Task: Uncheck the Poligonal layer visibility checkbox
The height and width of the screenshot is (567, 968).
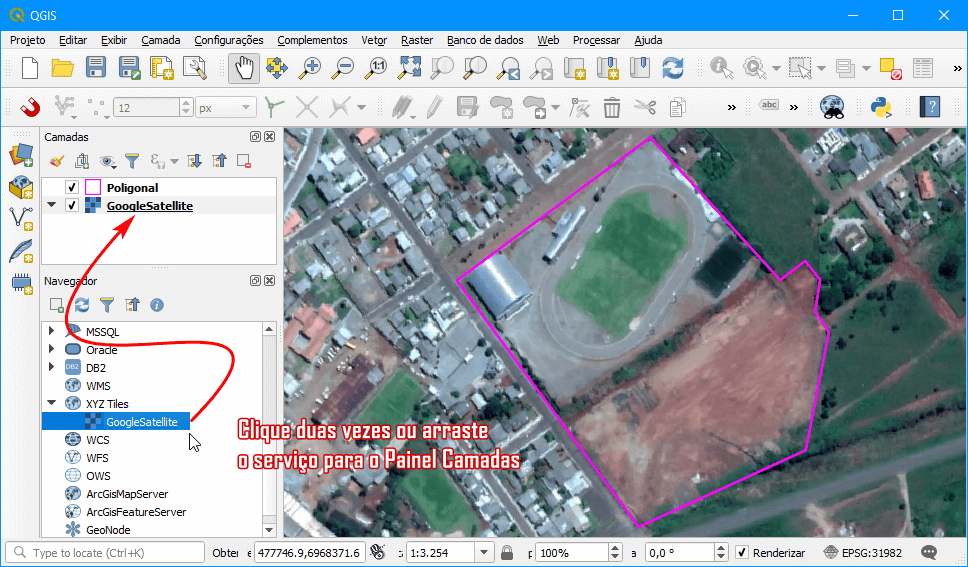Action: coord(72,188)
